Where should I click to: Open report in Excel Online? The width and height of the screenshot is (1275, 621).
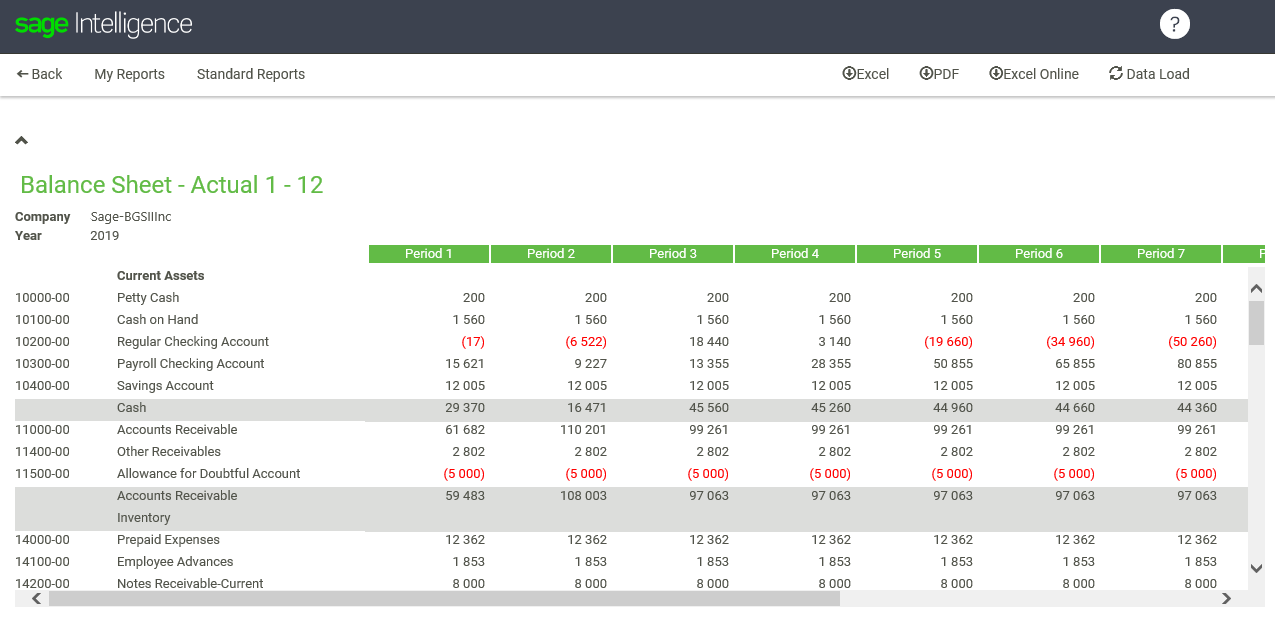pos(1034,74)
